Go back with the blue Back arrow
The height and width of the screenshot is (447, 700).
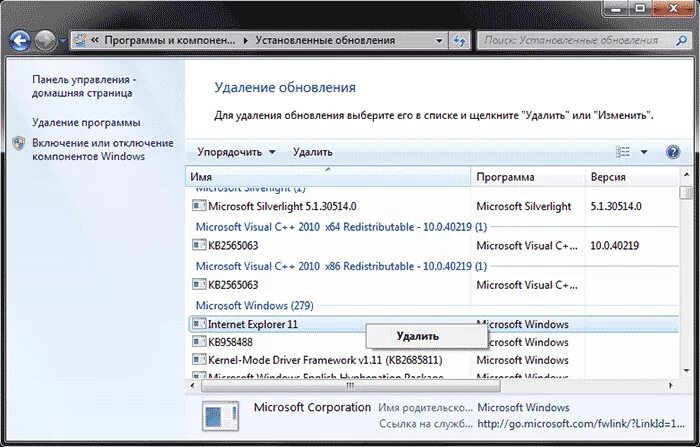[20, 41]
